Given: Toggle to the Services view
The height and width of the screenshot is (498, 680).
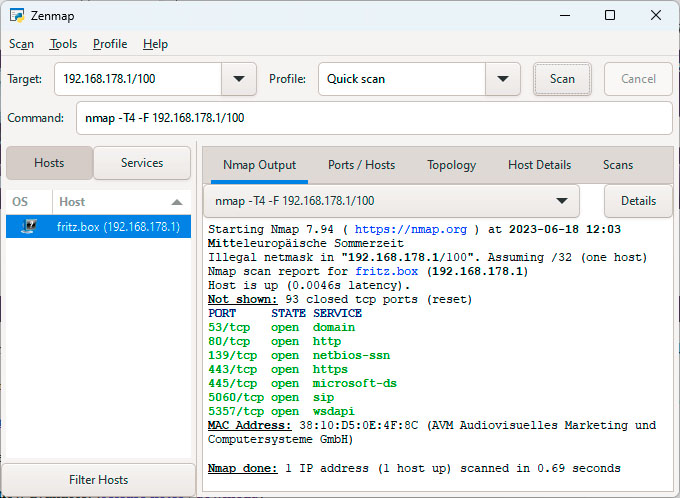Looking at the screenshot, I should (142, 163).
